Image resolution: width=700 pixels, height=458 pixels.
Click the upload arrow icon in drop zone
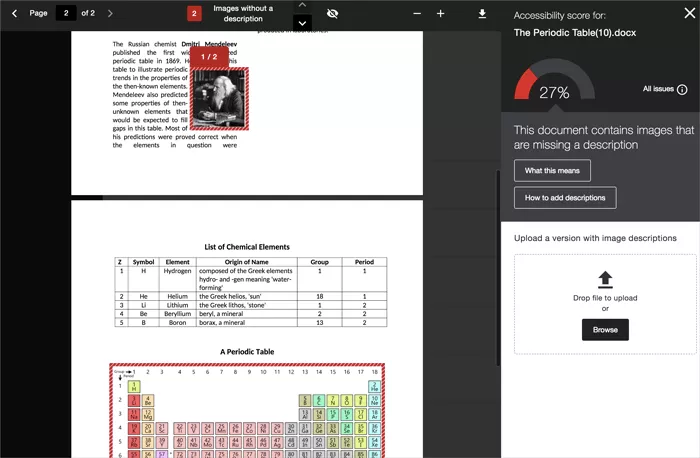[605, 279]
